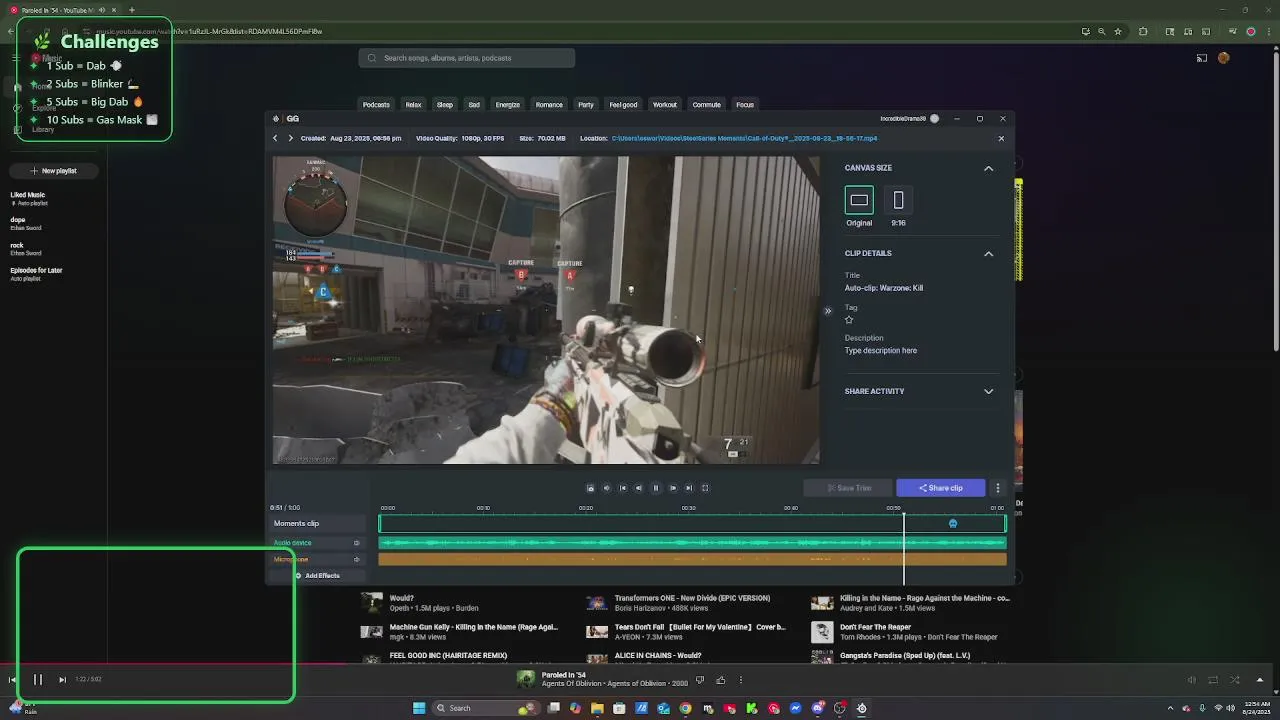Jump to clip end in GG player
This screenshot has width=1280, height=720.
(x=688, y=488)
